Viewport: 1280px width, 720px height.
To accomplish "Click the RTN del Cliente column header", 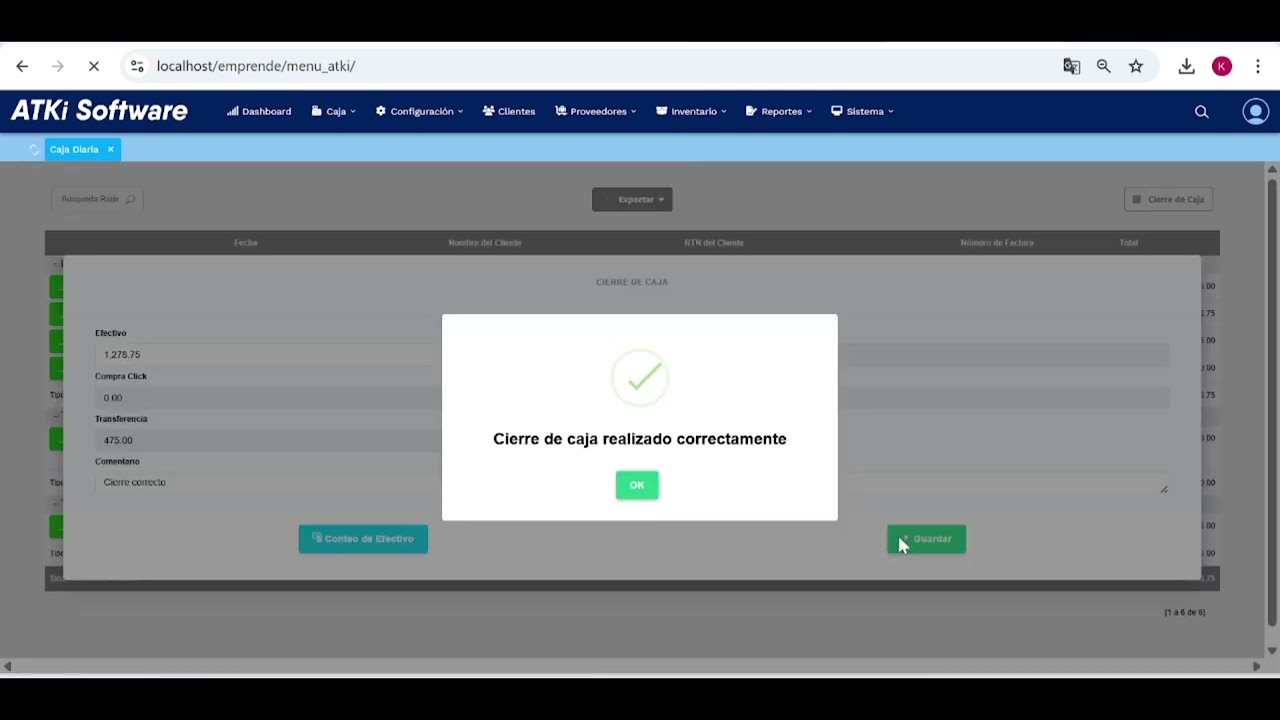I will (714, 243).
